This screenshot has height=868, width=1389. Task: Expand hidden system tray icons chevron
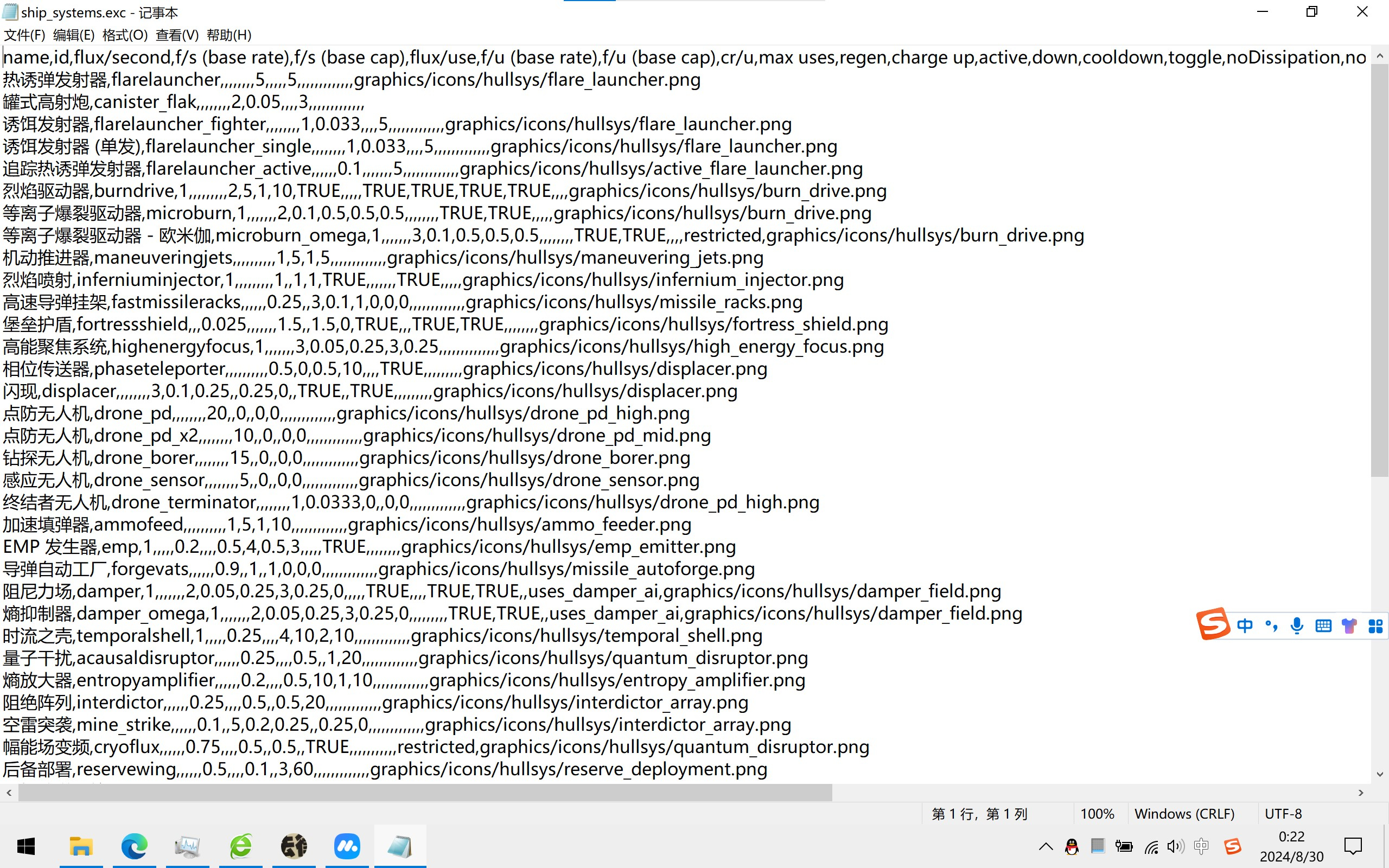(x=1046, y=846)
